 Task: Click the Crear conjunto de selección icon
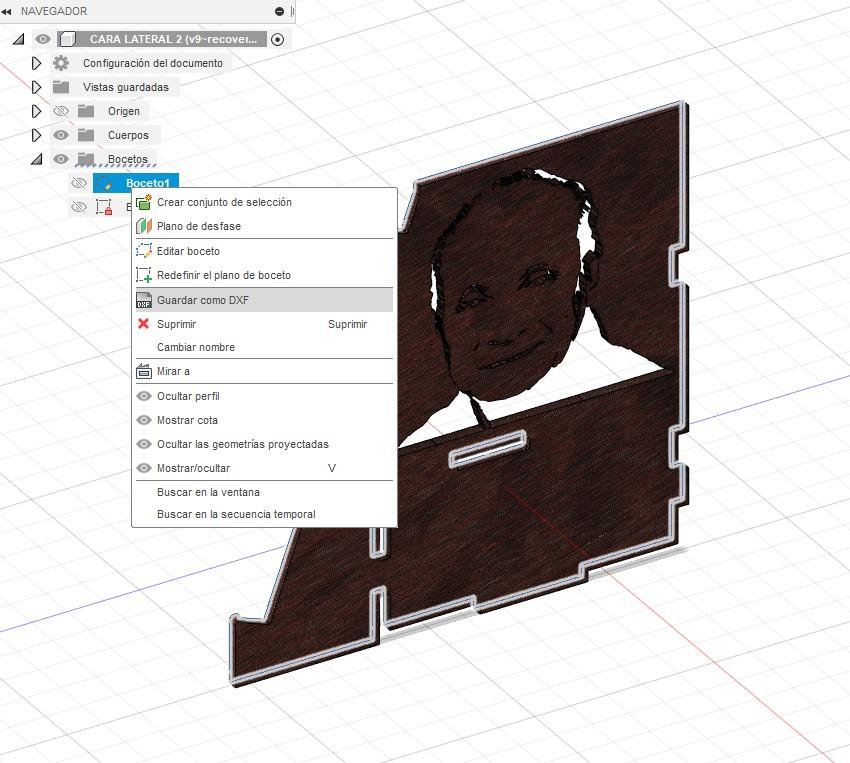click(x=144, y=202)
